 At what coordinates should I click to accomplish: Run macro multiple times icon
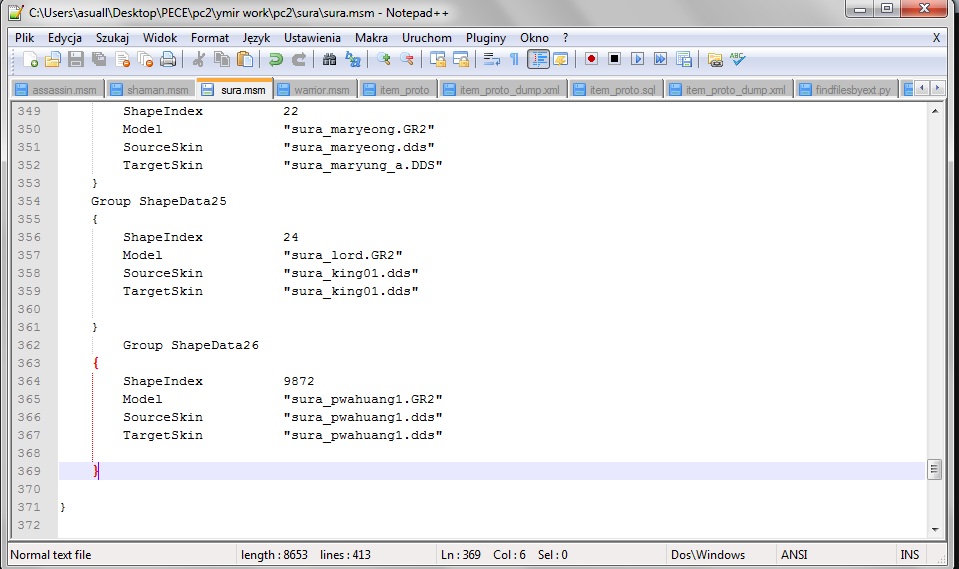tap(661, 59)
